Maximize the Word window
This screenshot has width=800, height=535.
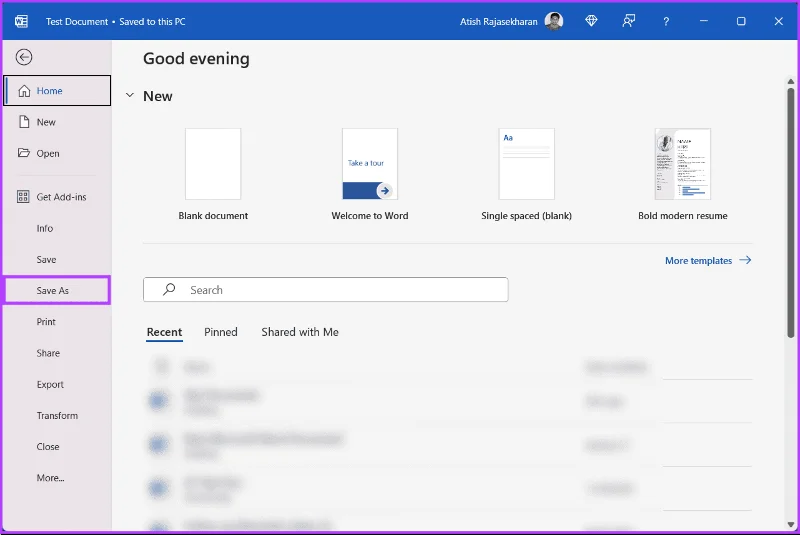(x=741, y=21)
